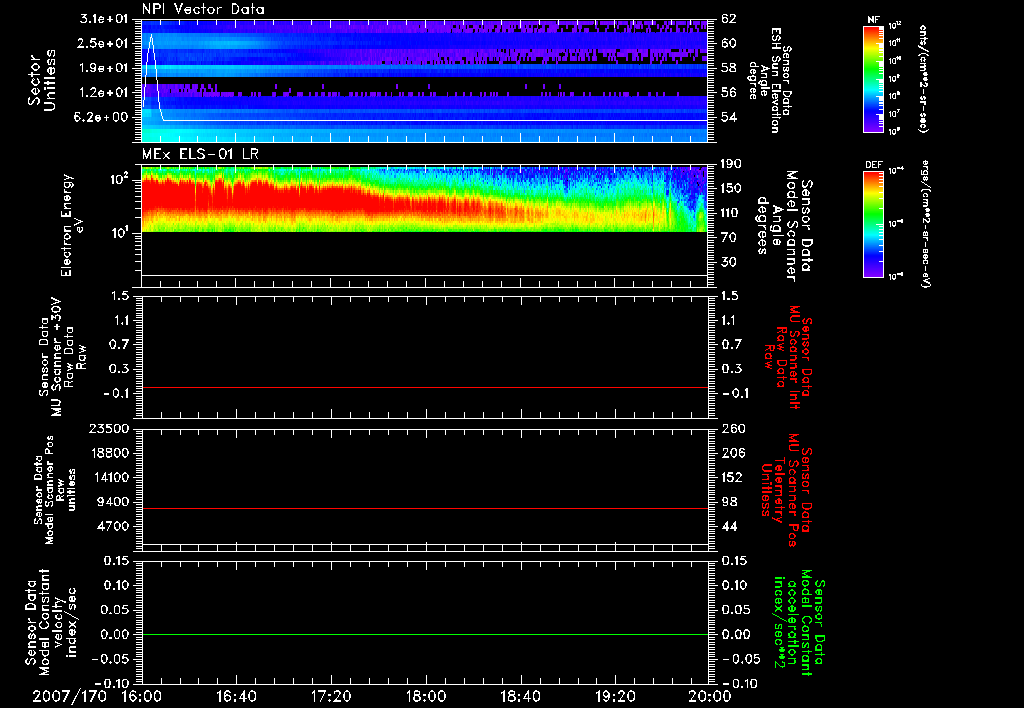Screen dimensions: 1024x708
Task: Select "MU Scanner +30V Raw Data" axis label
Action: 63,357
